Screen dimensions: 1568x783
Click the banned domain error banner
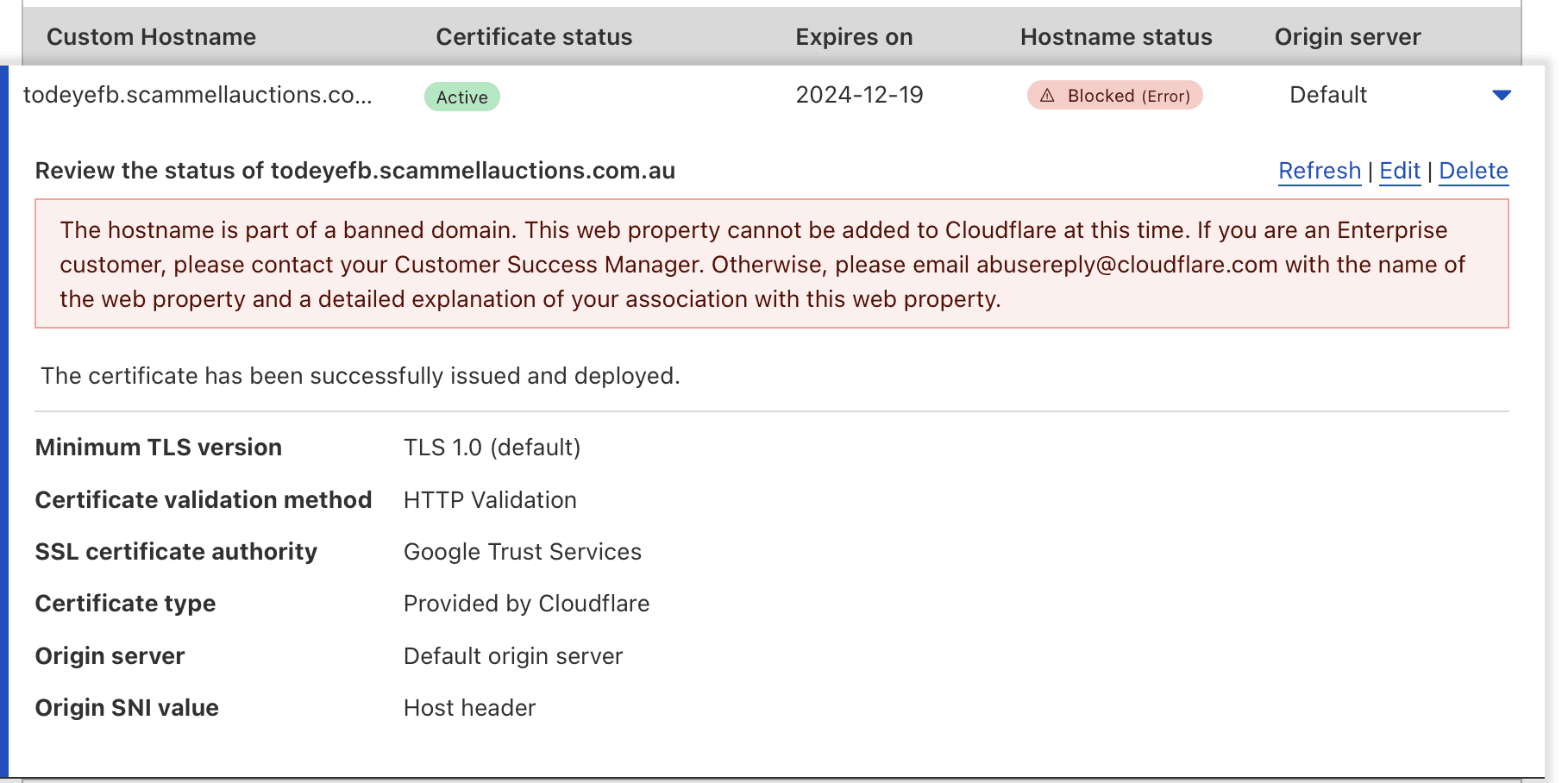click(771, 265)
